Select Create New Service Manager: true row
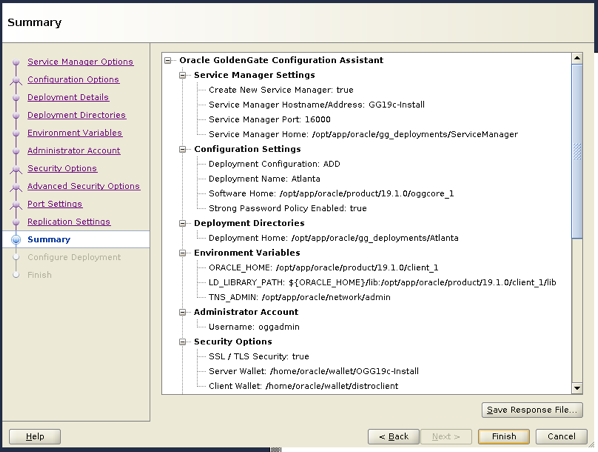This screenshot has height=452, width=598. tap(281, 90)
